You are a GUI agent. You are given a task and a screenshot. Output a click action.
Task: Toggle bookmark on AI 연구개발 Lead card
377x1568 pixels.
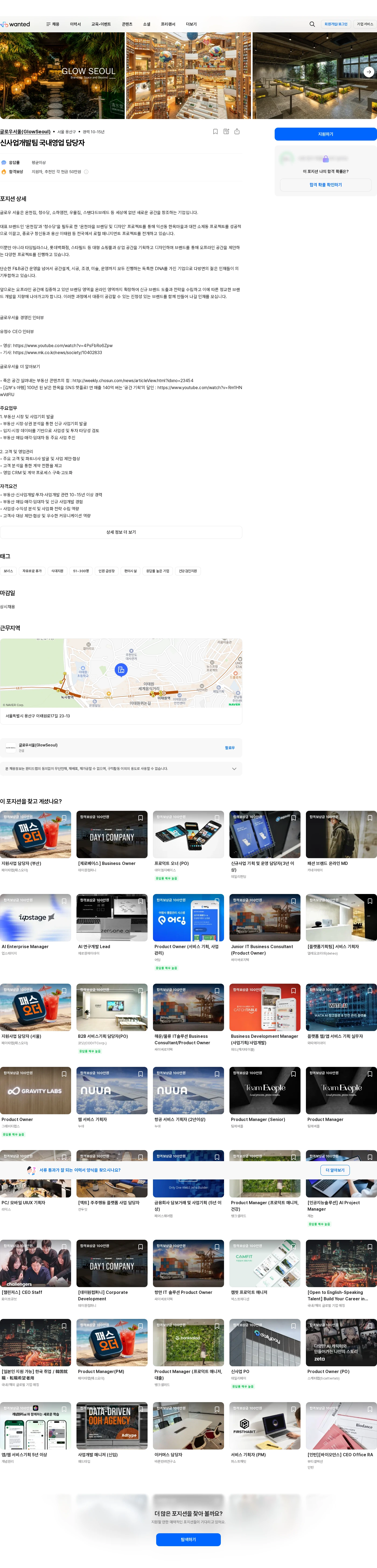pos(141,901)
